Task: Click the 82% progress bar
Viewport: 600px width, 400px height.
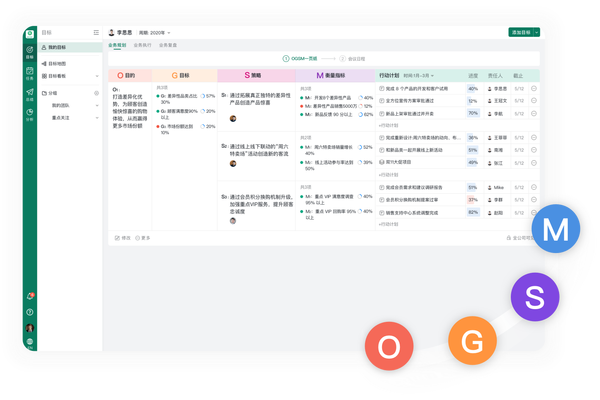Action: pyautogui.click(x=473, y=212)
